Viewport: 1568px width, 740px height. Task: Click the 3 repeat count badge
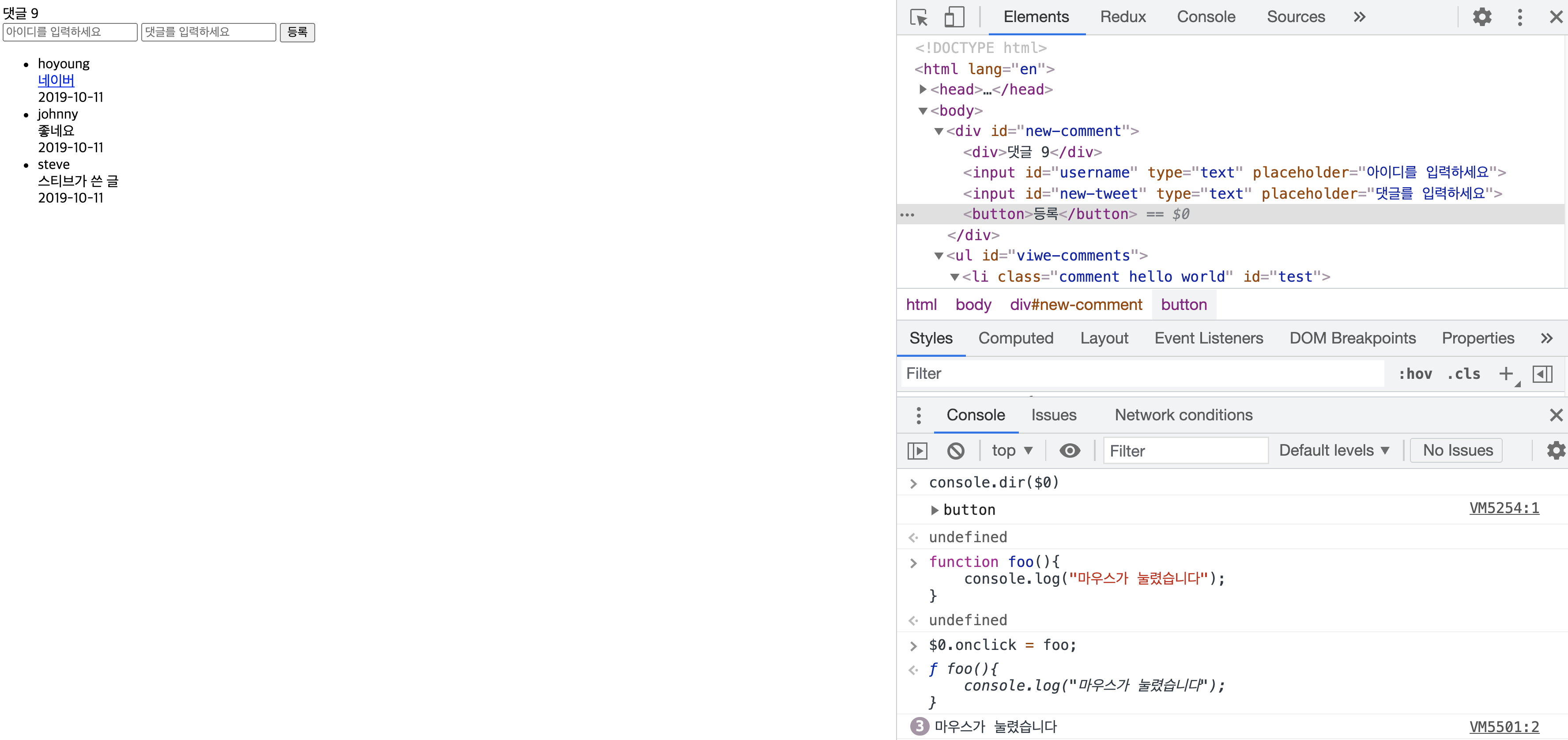pyautogui.click(x=919, y=727)
